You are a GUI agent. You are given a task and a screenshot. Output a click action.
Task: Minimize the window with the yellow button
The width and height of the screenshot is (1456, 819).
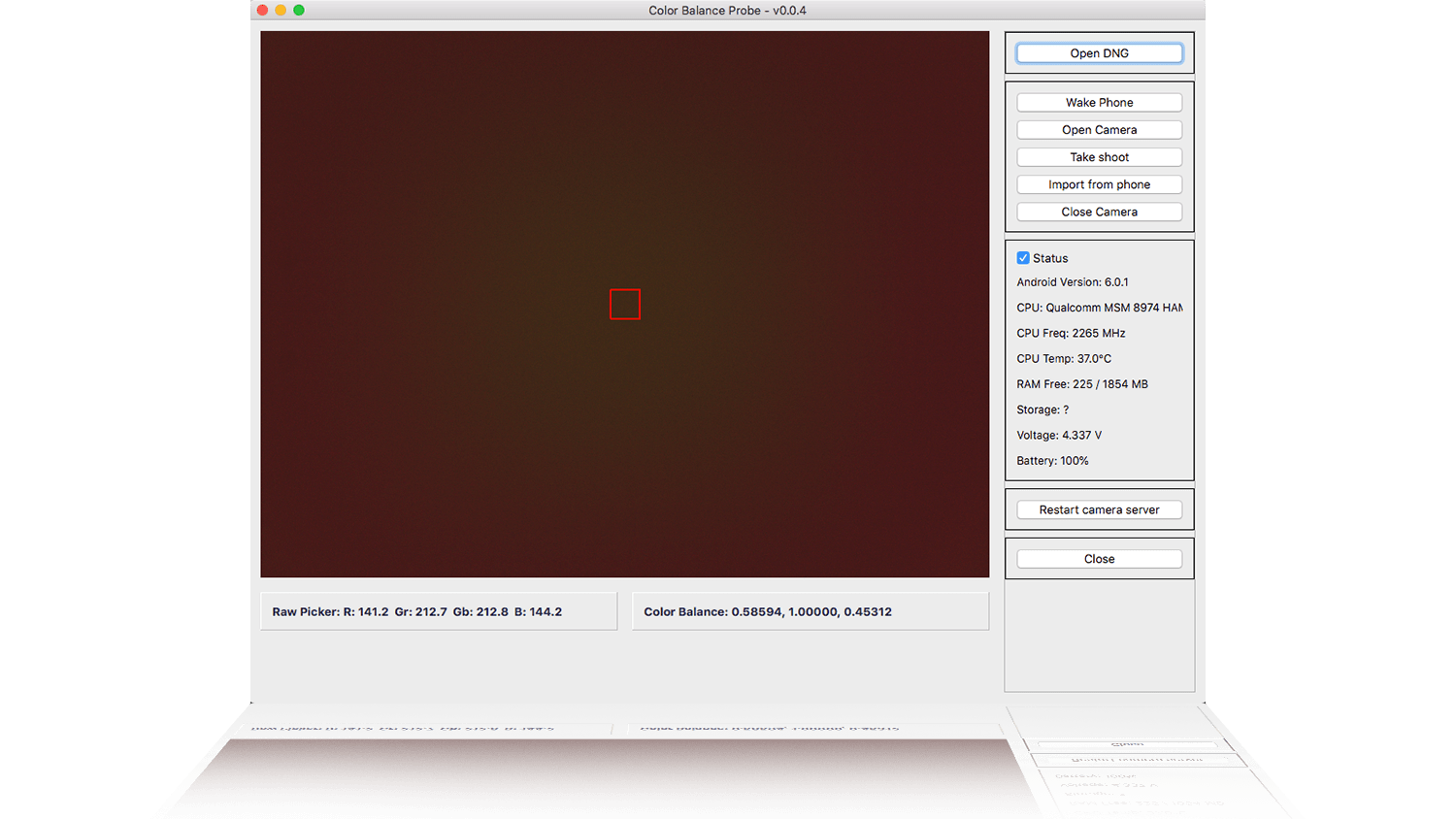tap(281, 10)
